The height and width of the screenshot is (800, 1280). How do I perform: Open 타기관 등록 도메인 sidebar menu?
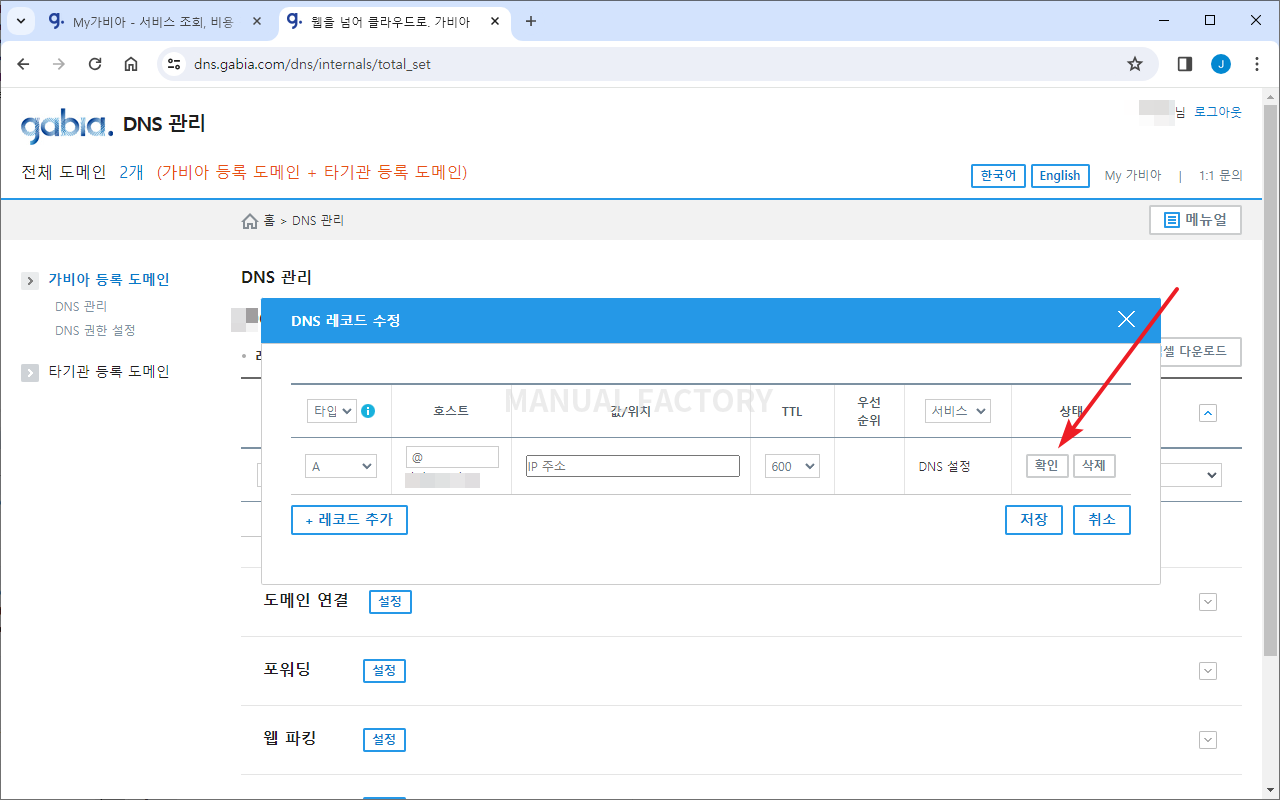pyautogui.click(x=109, y=372)
